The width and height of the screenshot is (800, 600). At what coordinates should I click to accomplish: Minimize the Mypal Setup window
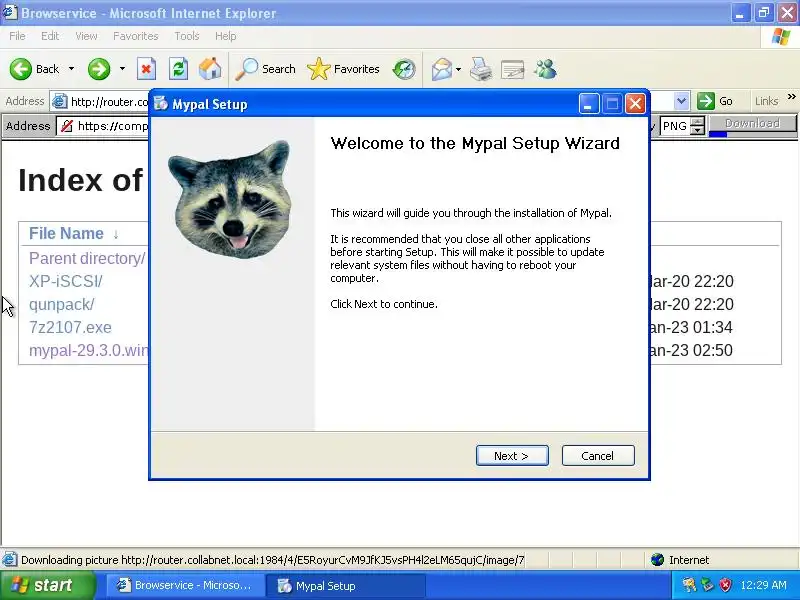coord(589,104)
